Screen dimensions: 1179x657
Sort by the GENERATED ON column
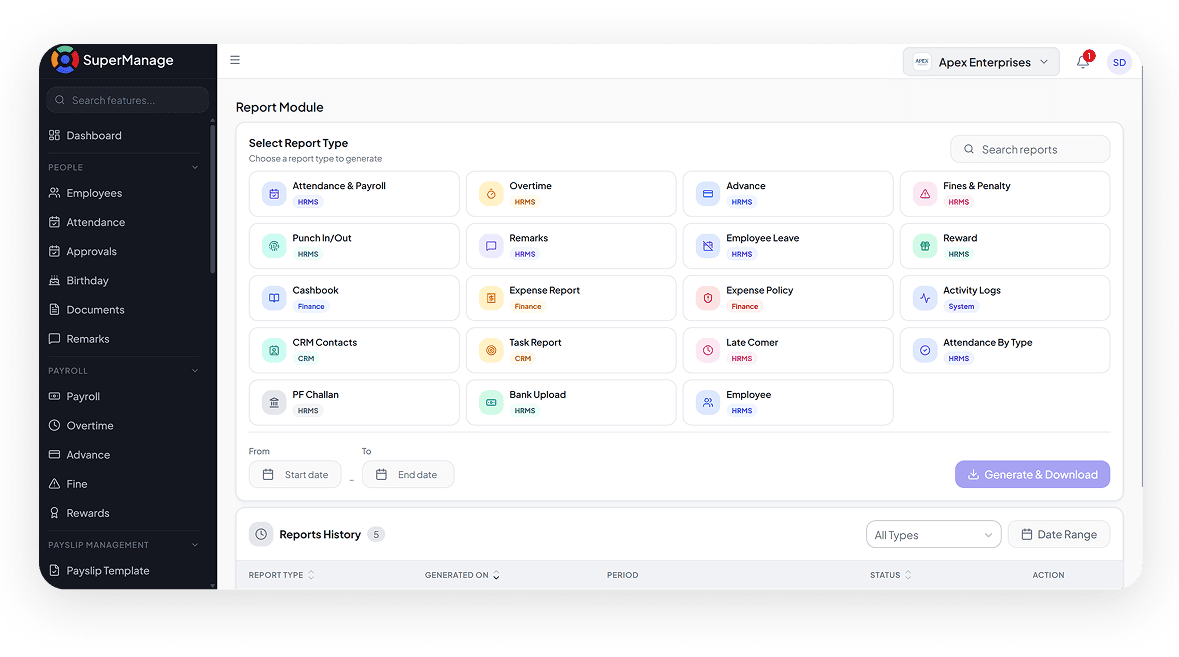click(x=462, y=575)
